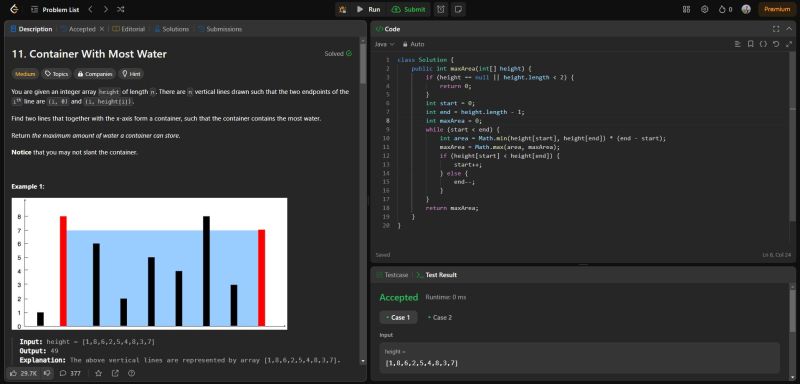Open the timer alarm clock icon
The height and width of the screenshot is (384, 800).
(441, 9)
